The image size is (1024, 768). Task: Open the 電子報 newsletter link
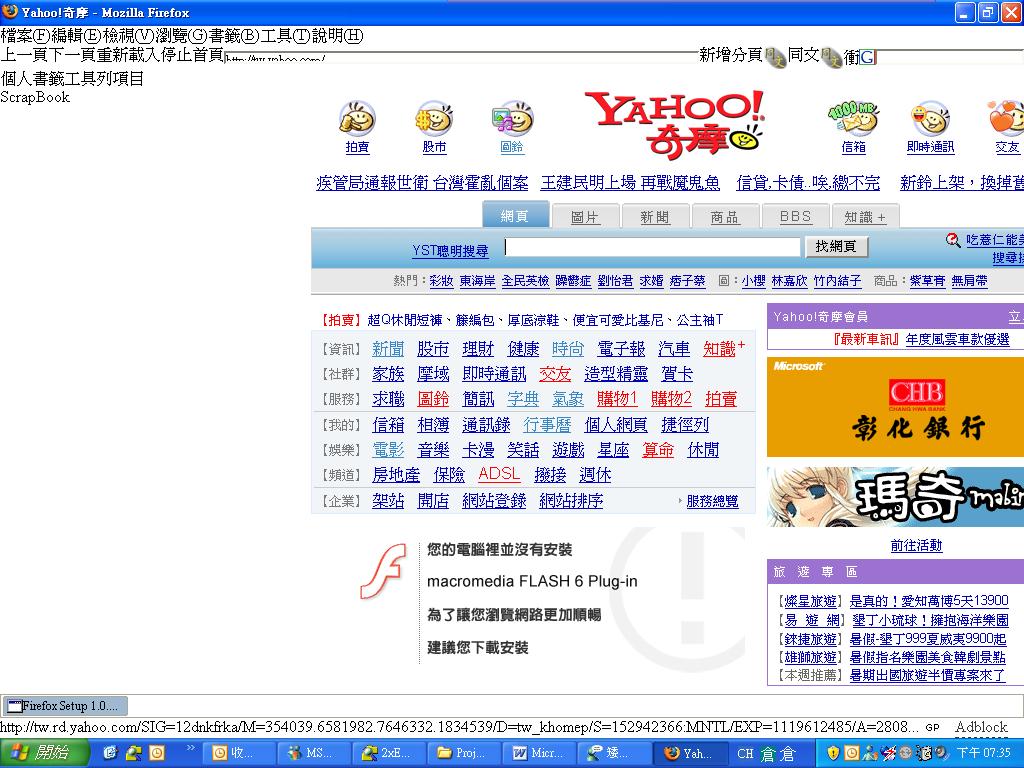621,349
